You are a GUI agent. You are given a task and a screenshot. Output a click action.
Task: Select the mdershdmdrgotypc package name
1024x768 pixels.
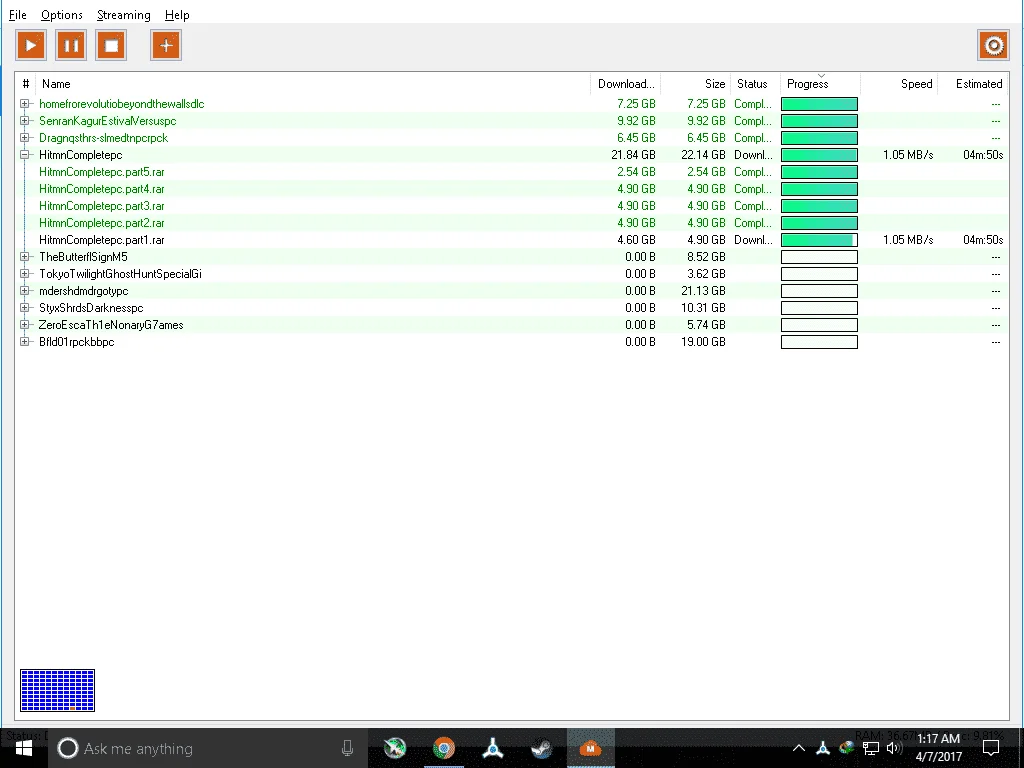pyautogui.click(x=84, y=291)
